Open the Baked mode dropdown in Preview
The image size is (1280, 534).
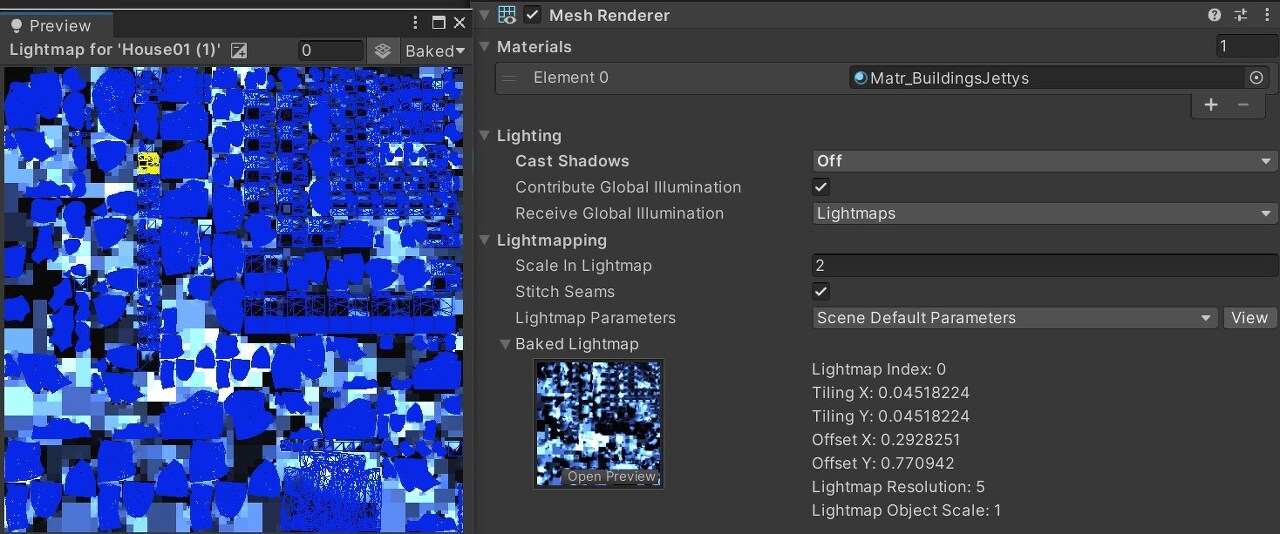434,50
